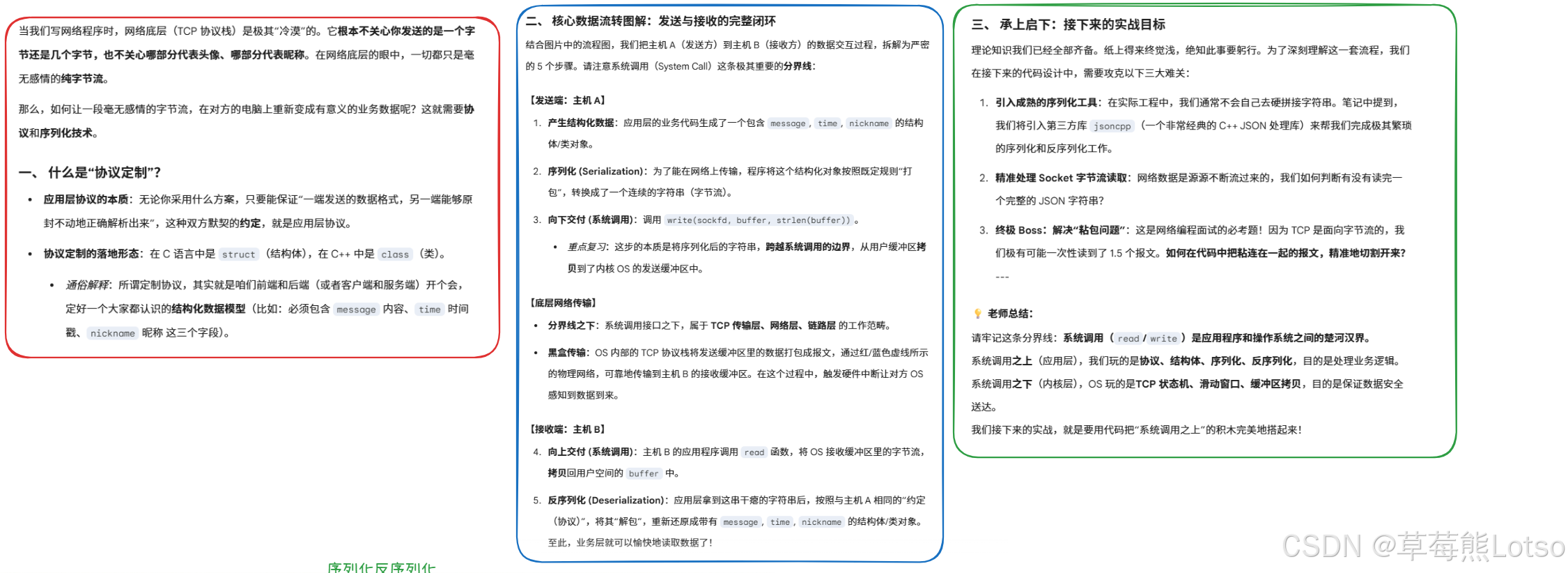Image resolution: width=1568 pixels, height=573 pixels.
Task: Click section label 【底层网络传输】
Action: pos(564,303)
